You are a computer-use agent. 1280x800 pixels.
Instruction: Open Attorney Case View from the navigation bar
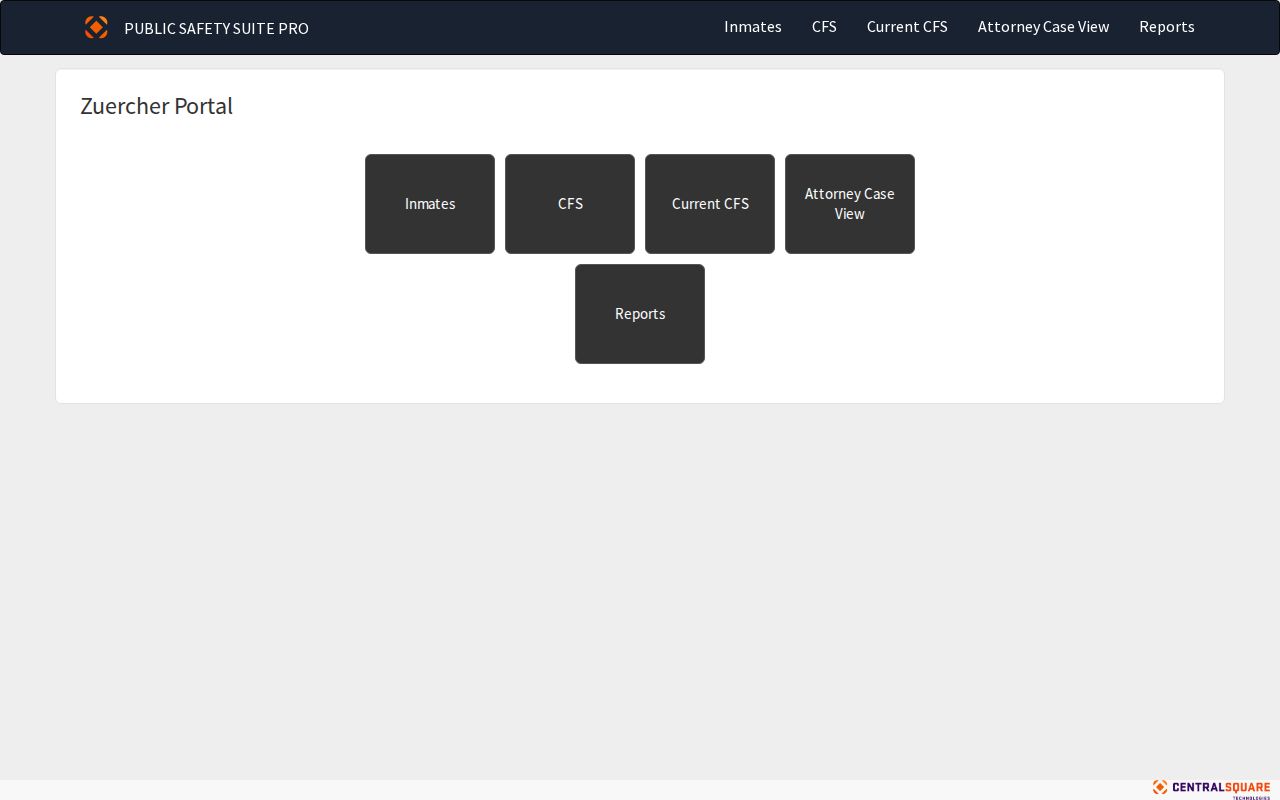(x=1043, y=27)
